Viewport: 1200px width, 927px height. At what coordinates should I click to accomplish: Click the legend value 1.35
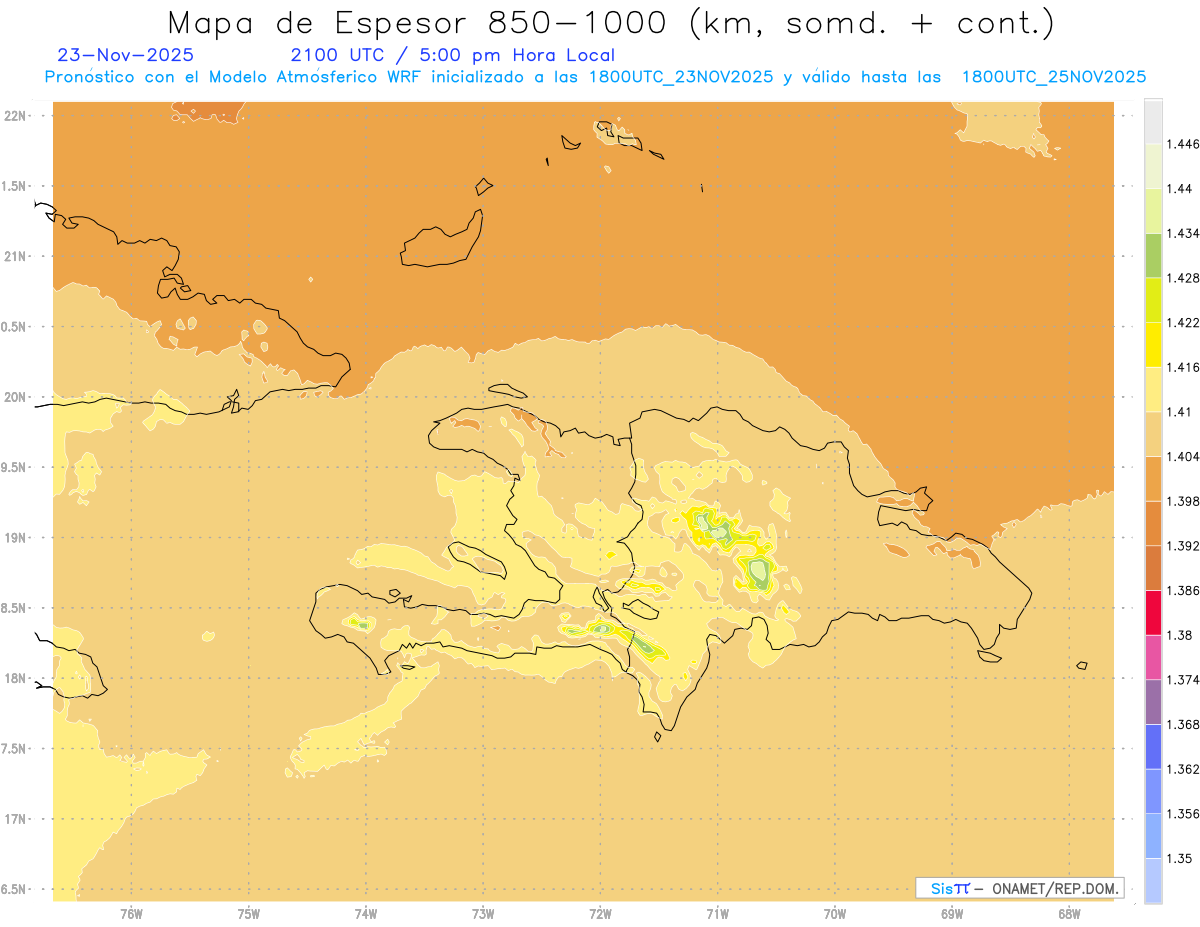(x=1179, y=858)
